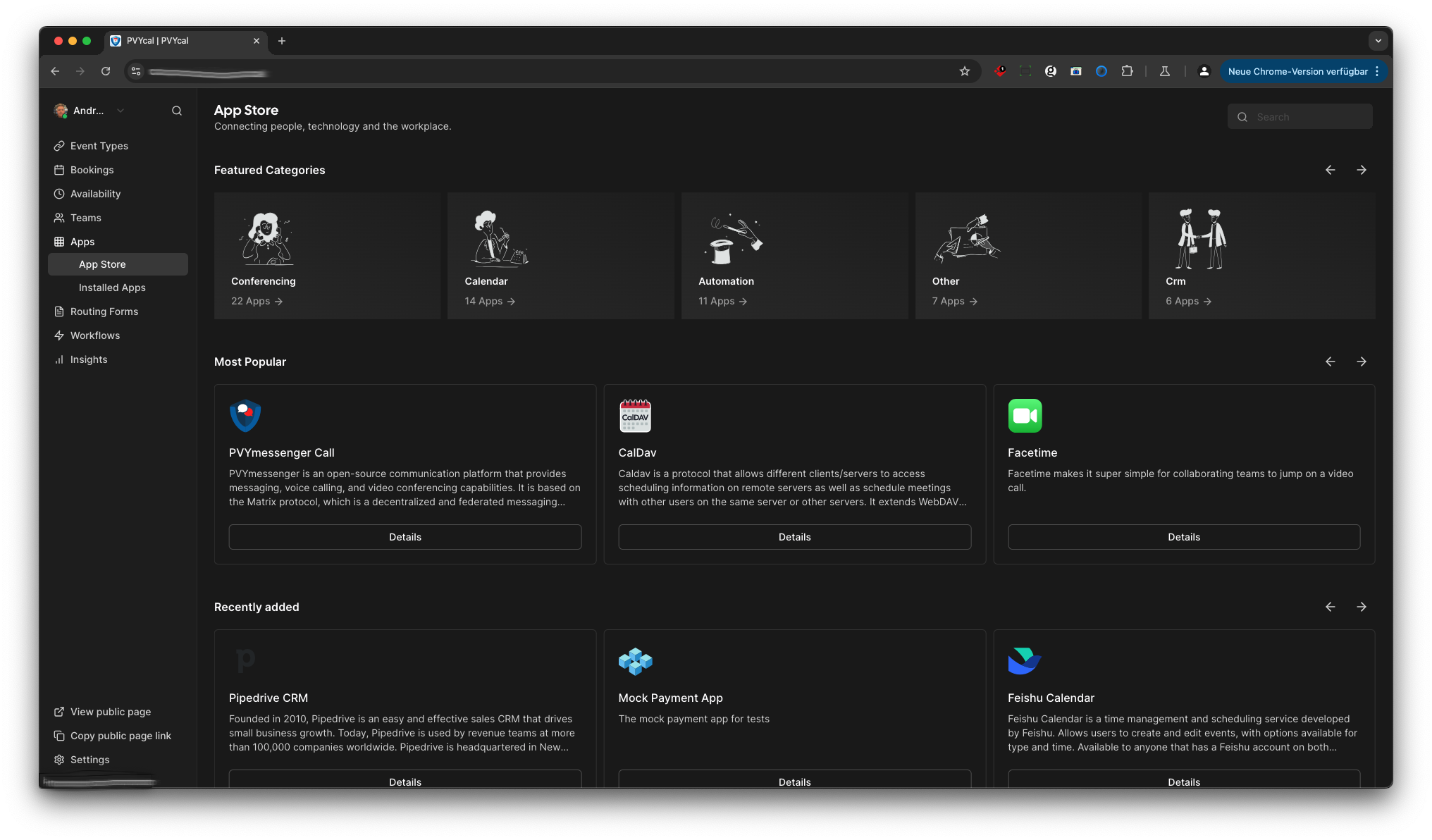The height and width of the screenshot is (840, 1432).
Task: Click the Insights sidebar icon
Action: point(58,359)
